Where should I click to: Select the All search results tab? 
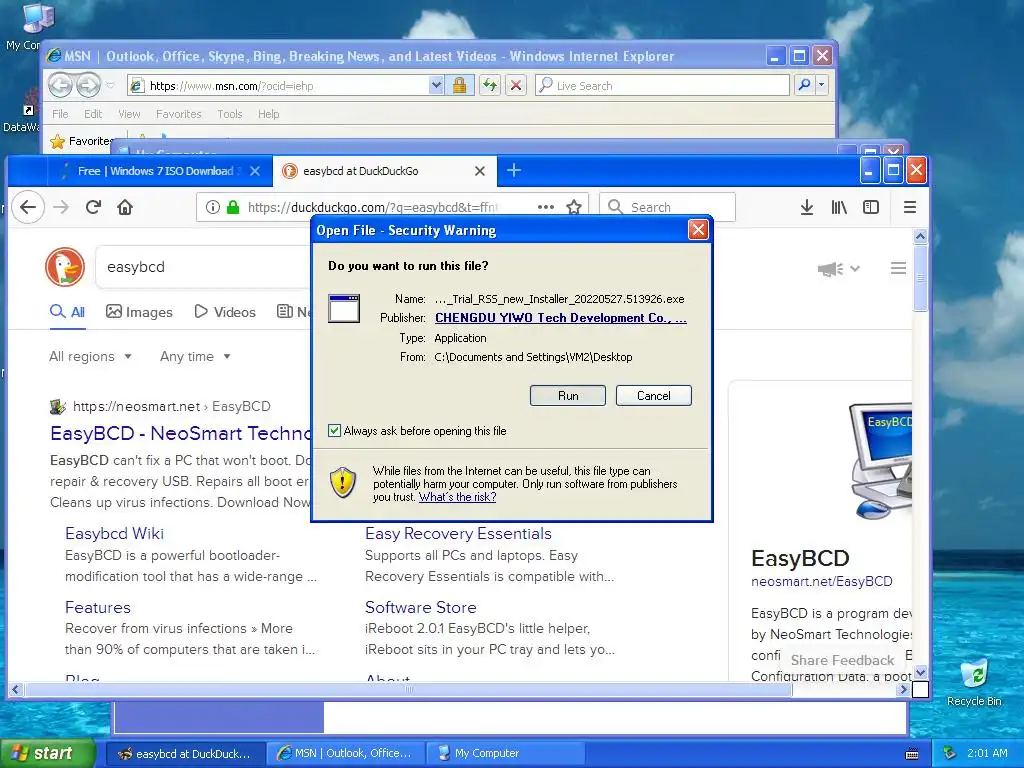point(67,312)
